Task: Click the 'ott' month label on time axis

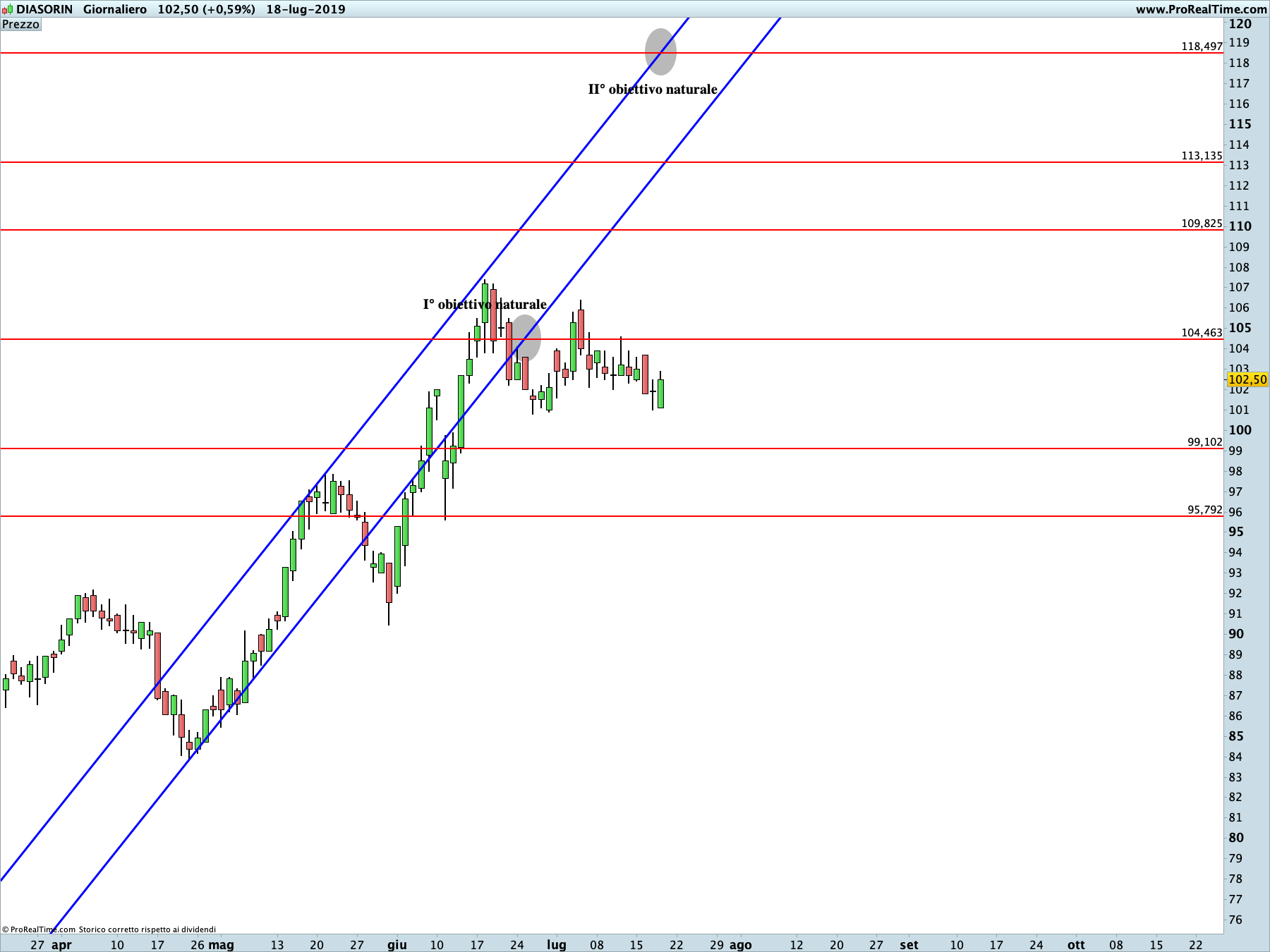Action: click(x=1076, y=945)
